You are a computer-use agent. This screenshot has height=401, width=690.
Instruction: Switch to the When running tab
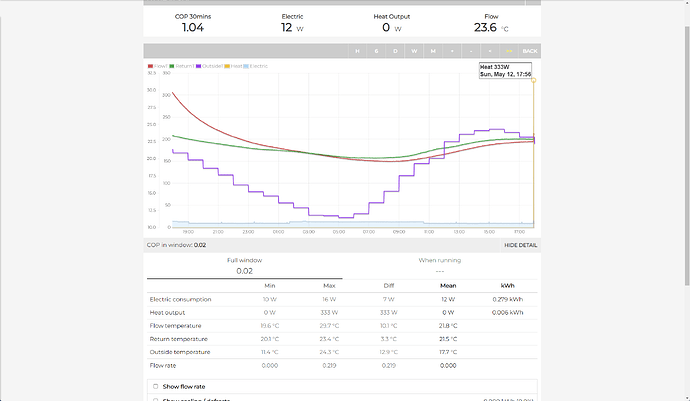(440, 265)
